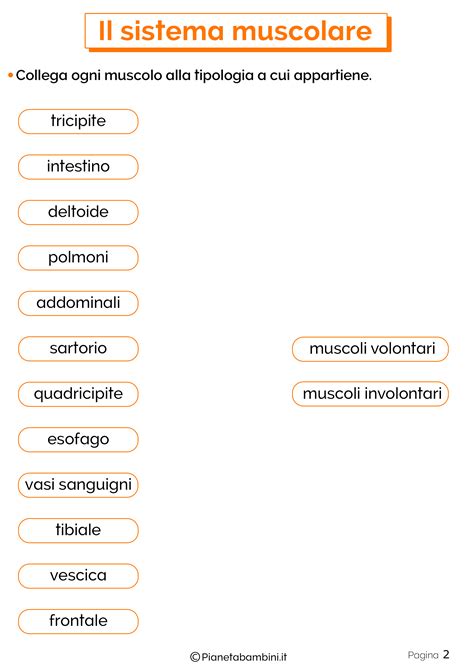Select the polmoni label
Image resolution: width=474 pixels, height=670 pixels.
78,258
